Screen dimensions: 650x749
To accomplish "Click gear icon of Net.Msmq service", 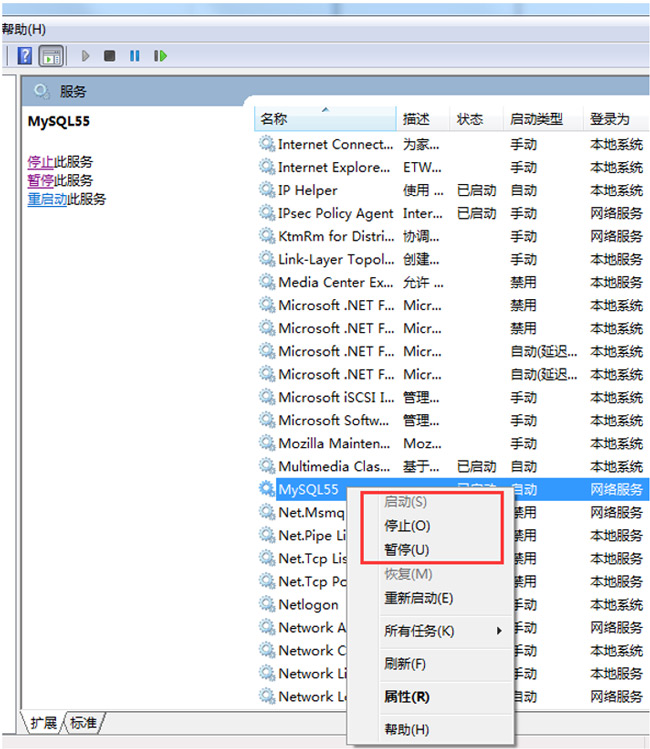I will [x=266, y=512].
